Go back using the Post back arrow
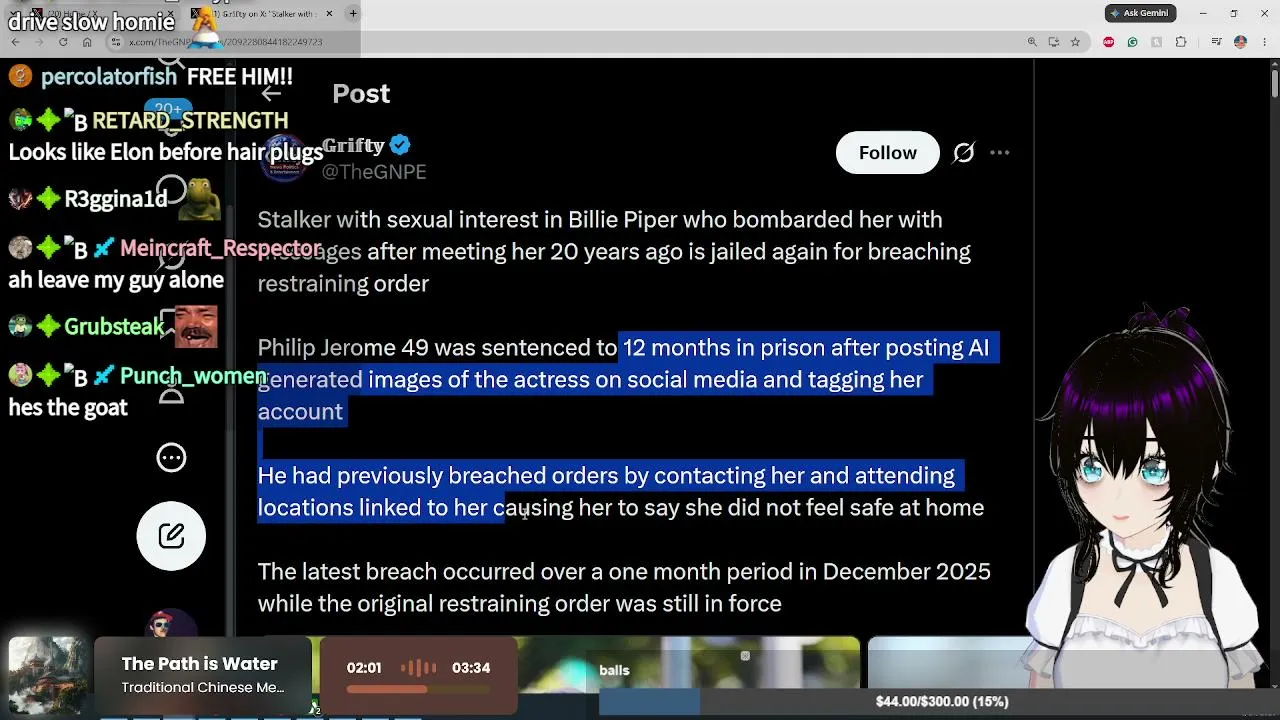This screenshot has height=720, width=1280. 271,94
